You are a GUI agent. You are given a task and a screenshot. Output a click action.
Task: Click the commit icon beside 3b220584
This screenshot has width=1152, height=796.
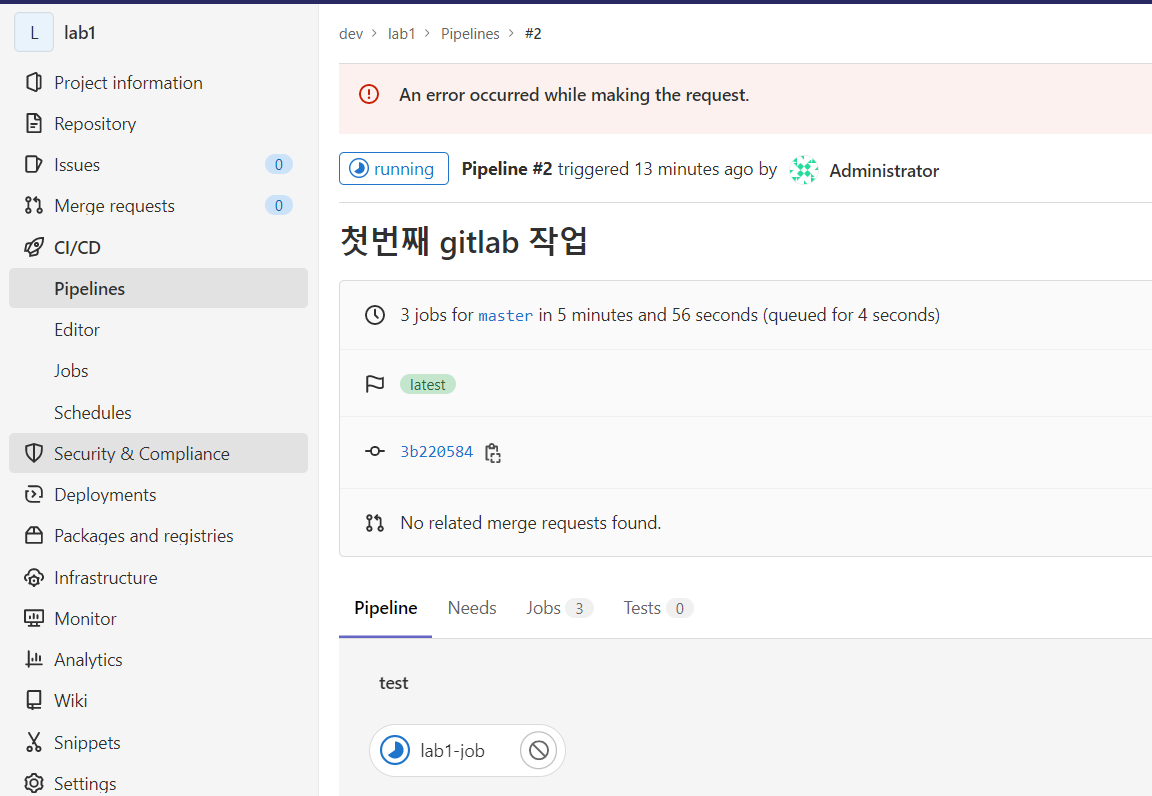[x=375, y=451]
